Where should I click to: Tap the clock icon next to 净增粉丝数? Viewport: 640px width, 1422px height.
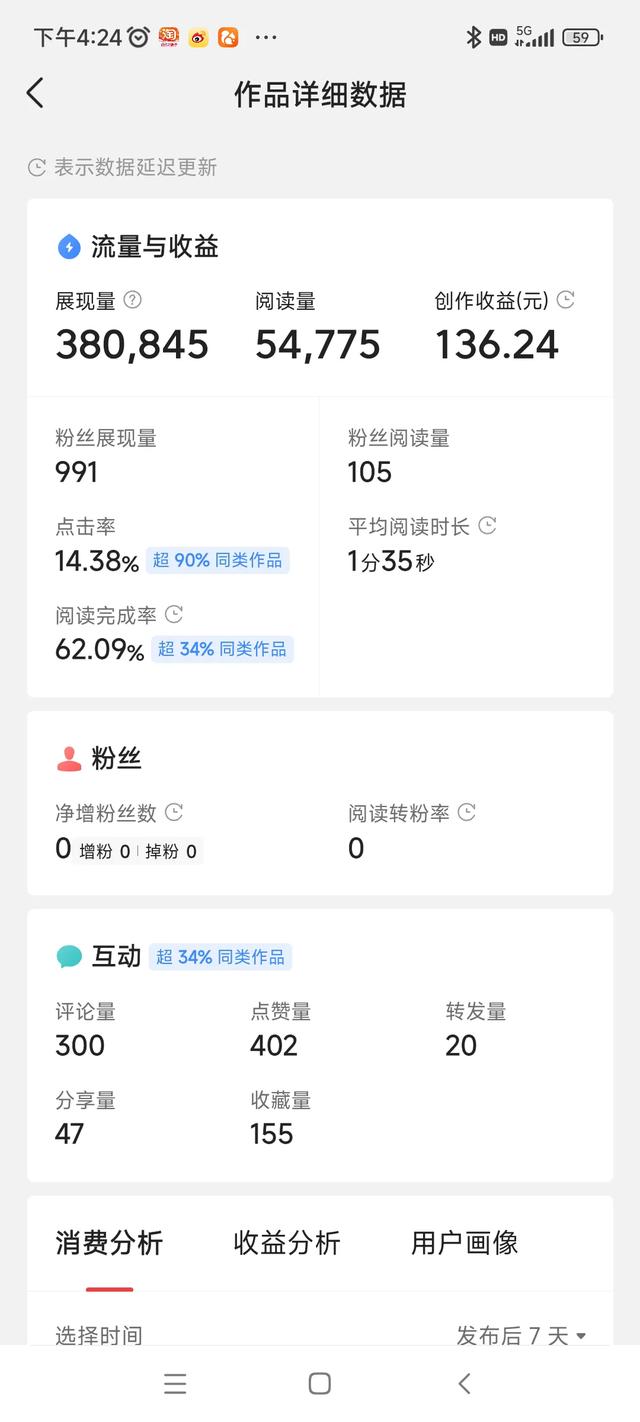tap(174, 812)
